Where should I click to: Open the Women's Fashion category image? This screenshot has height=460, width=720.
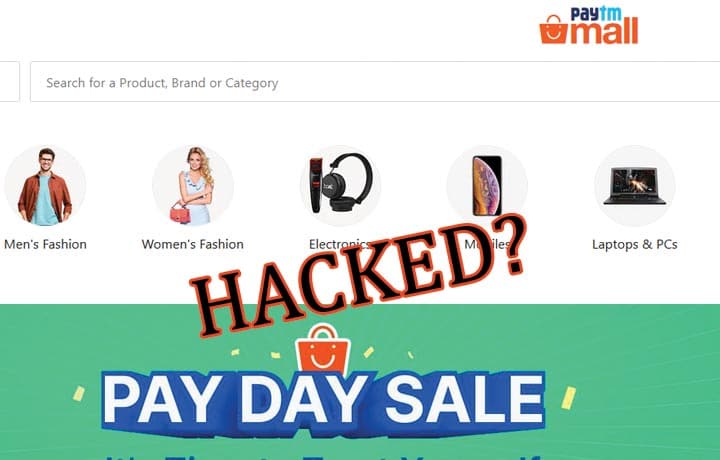coord(193,186)
